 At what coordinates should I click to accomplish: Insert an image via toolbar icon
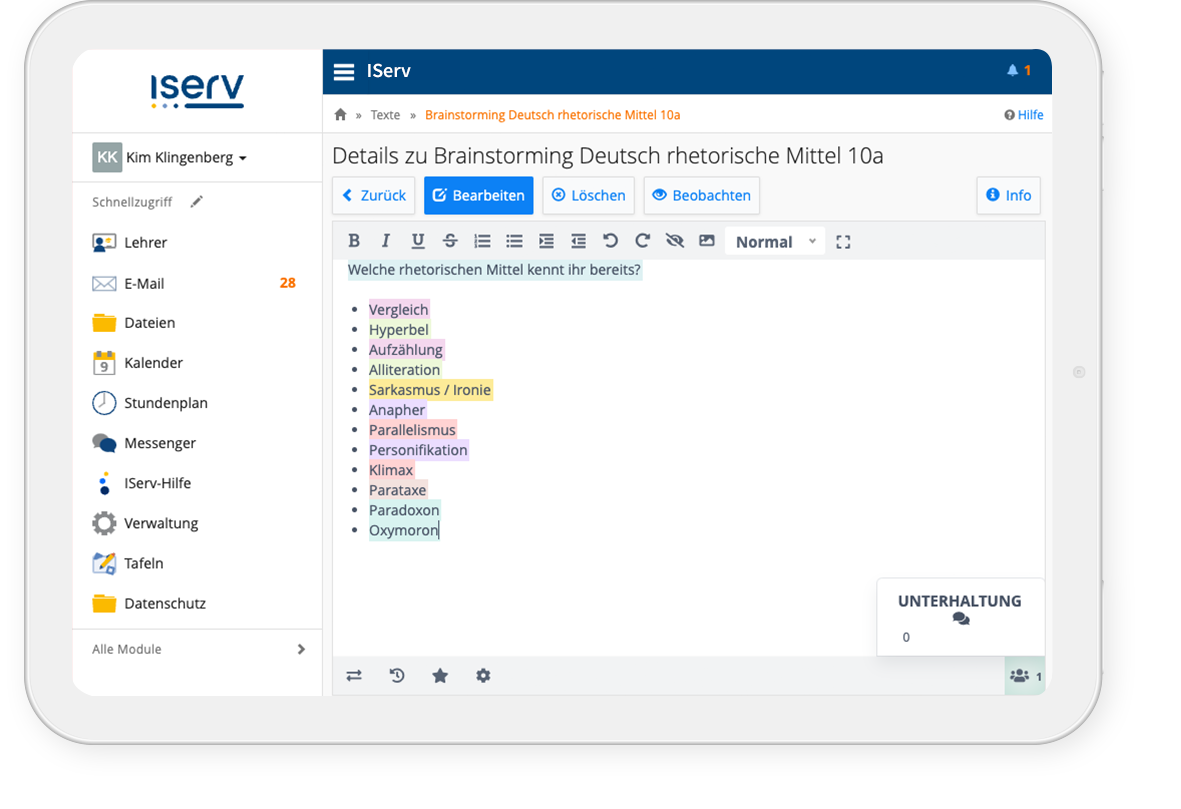(707, 241)
